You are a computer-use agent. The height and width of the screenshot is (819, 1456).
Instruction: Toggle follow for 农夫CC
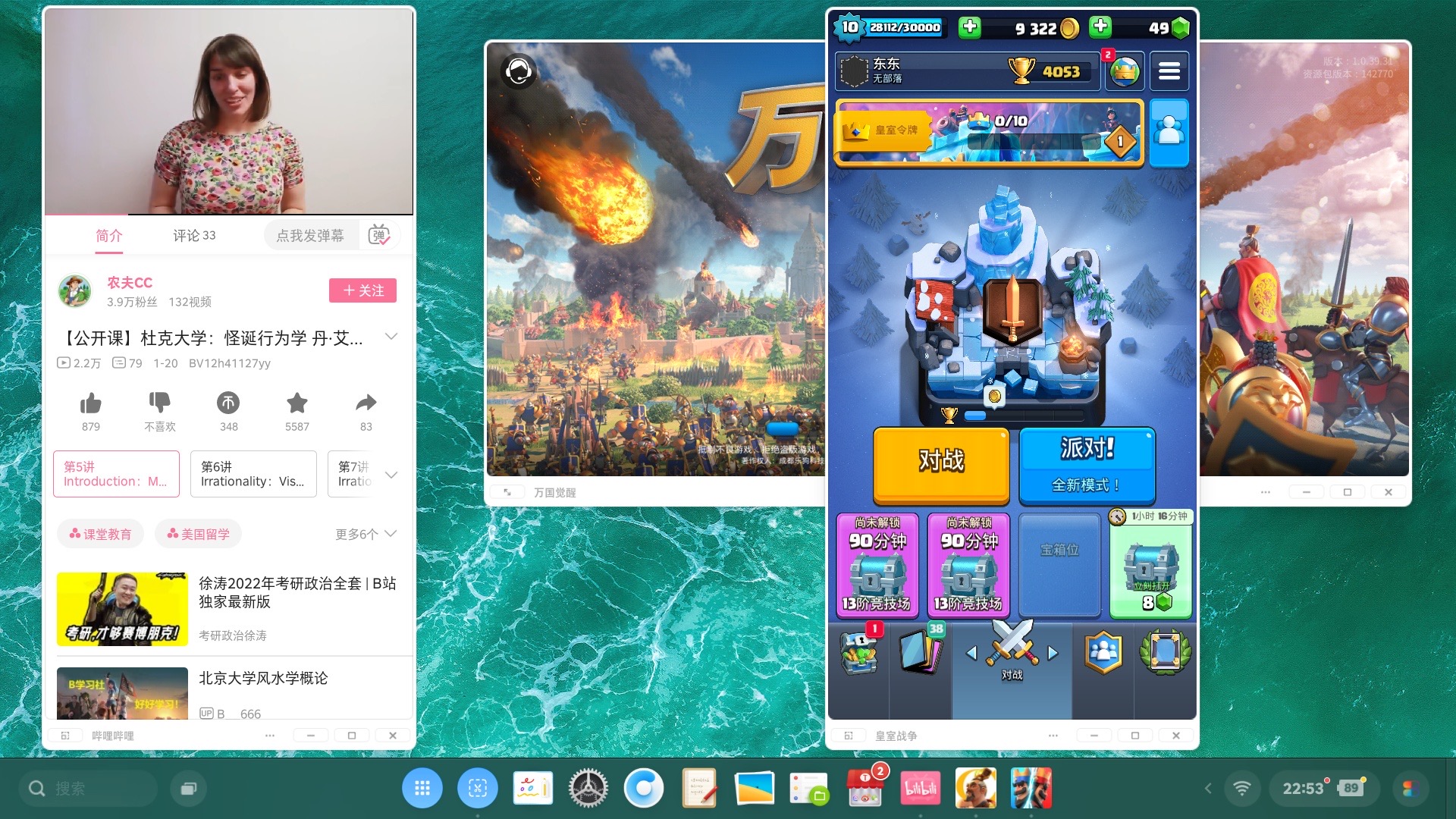(x=362, y=290)
